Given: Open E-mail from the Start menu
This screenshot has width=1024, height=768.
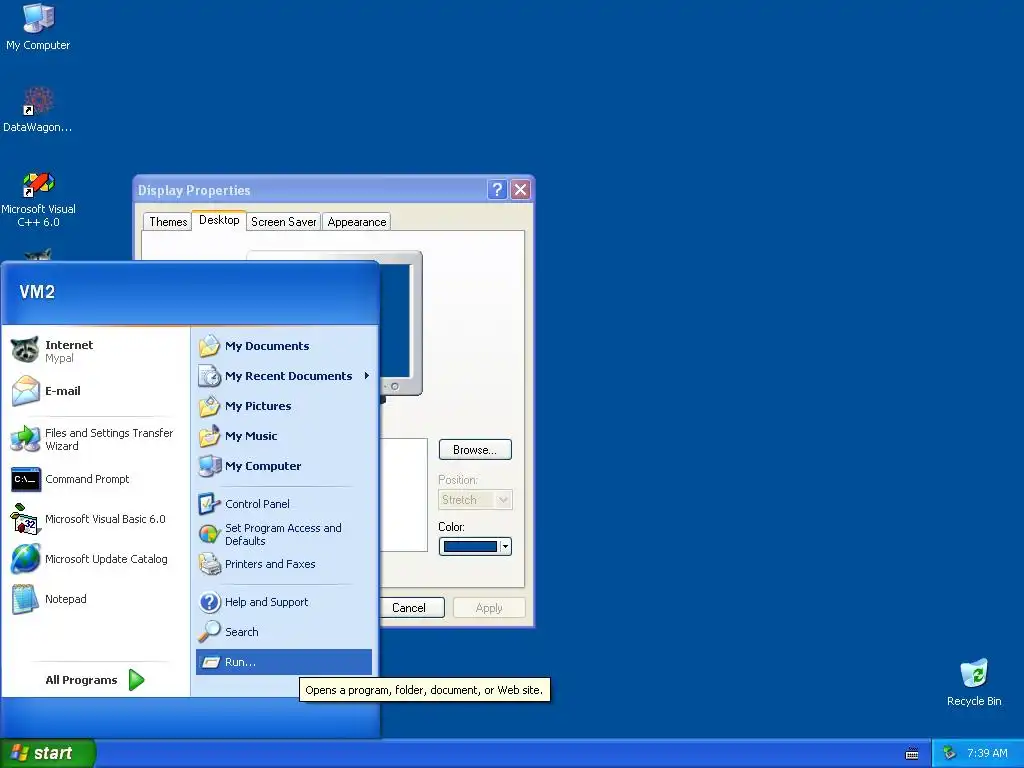Looking at the screenshot, I should tap(95, 391).
